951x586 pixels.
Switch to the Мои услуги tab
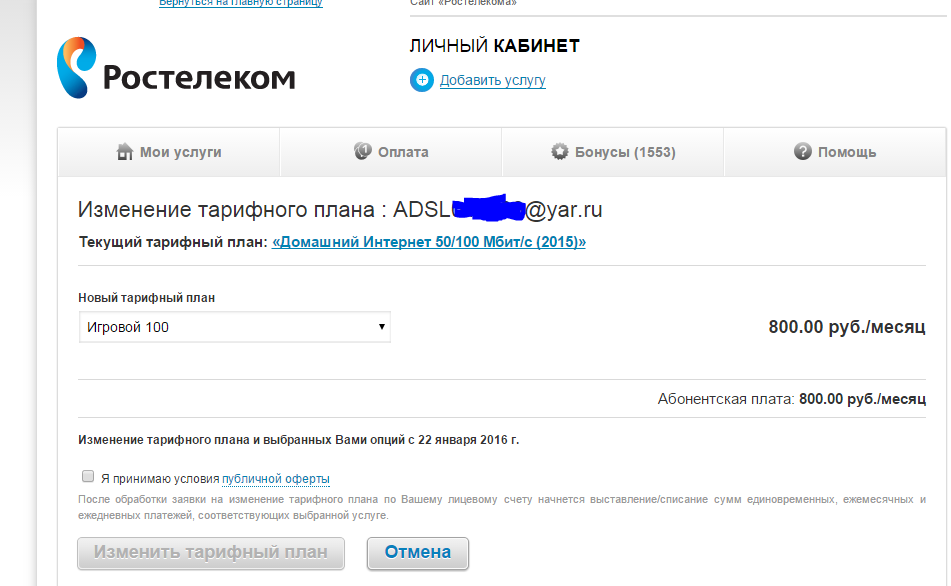[169, 152]
